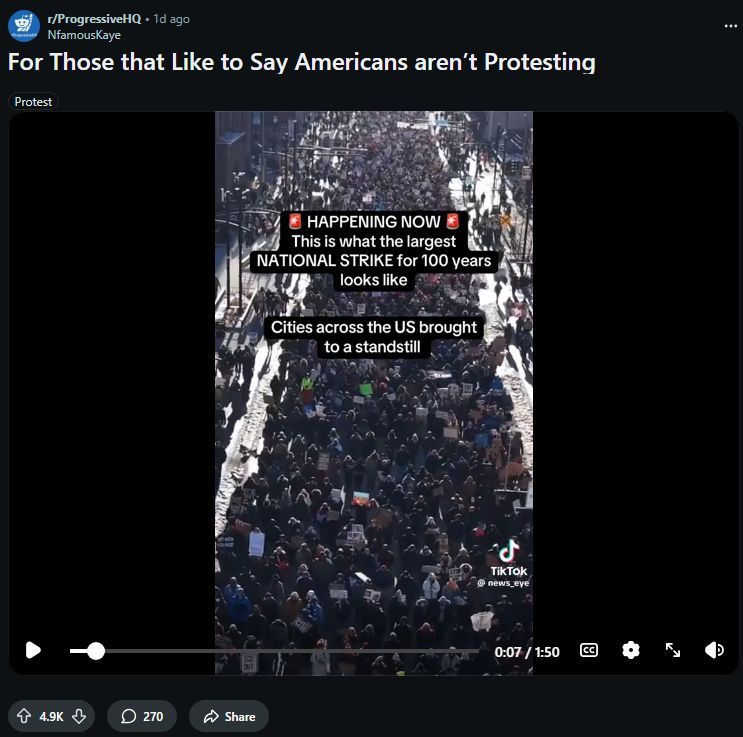The width and height of the screenshot is (743, 737).
Task: Play the protest video
Action: (33, 650)
